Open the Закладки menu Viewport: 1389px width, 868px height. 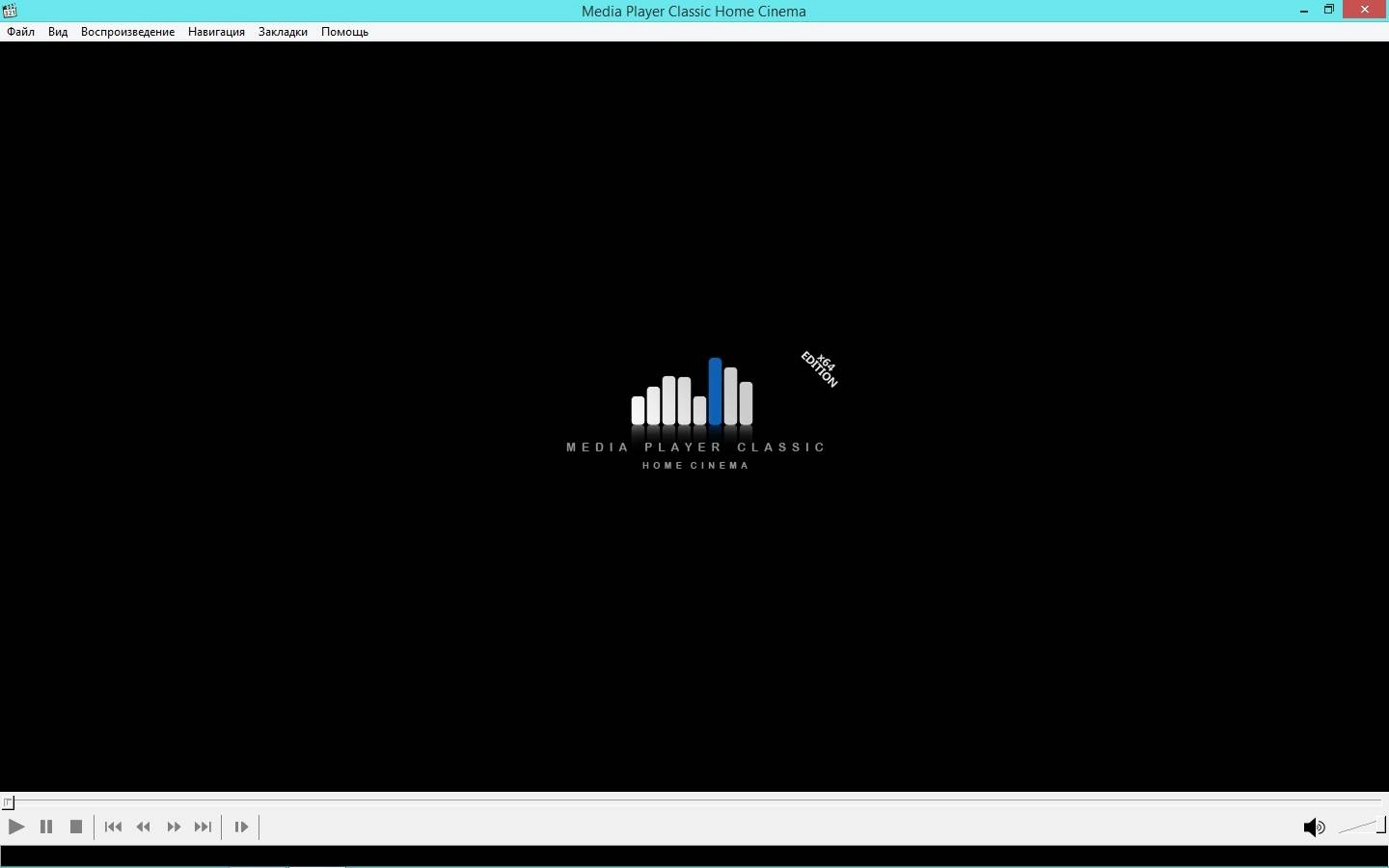283,32
